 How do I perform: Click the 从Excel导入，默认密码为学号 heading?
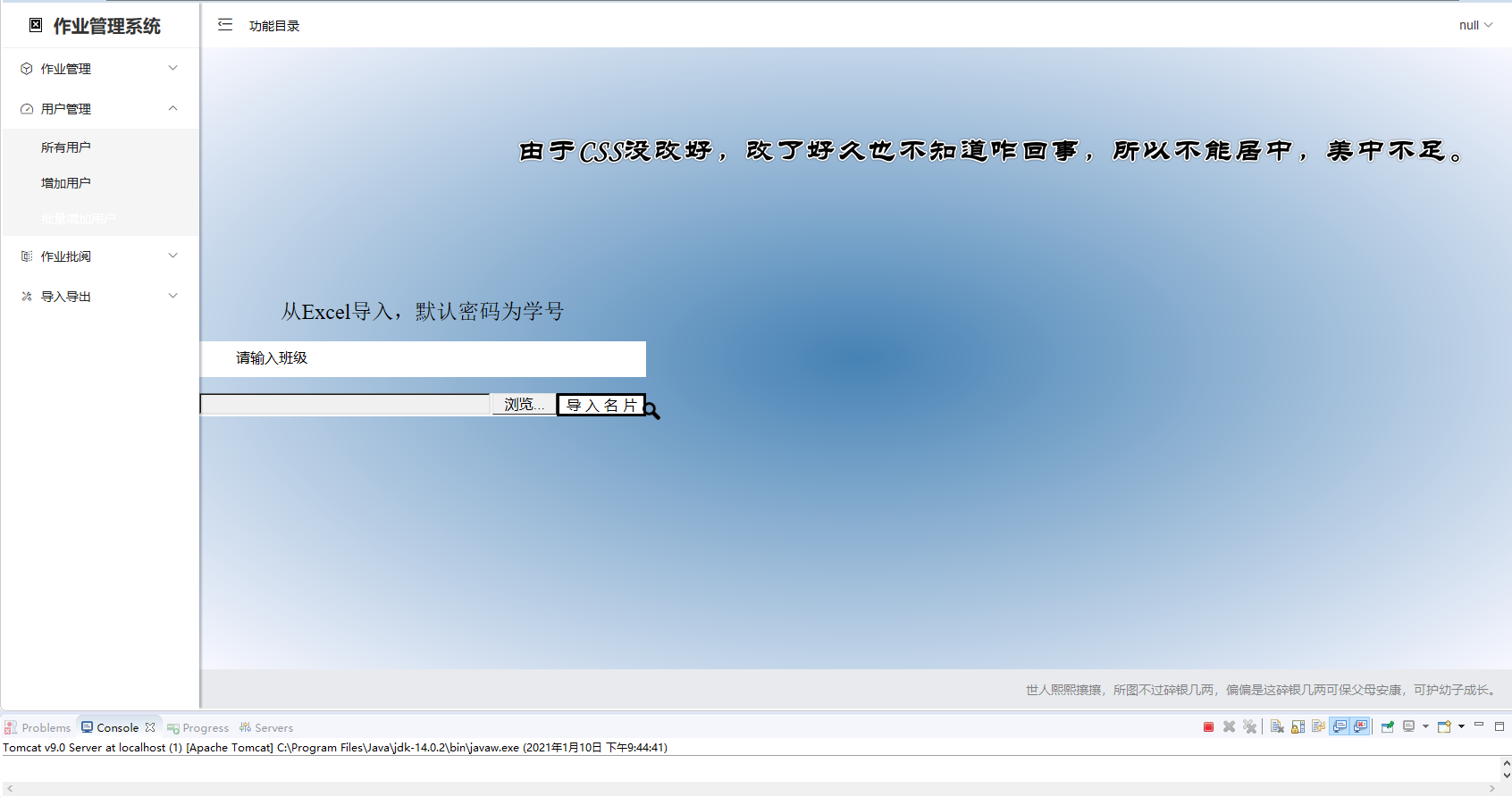423,312
